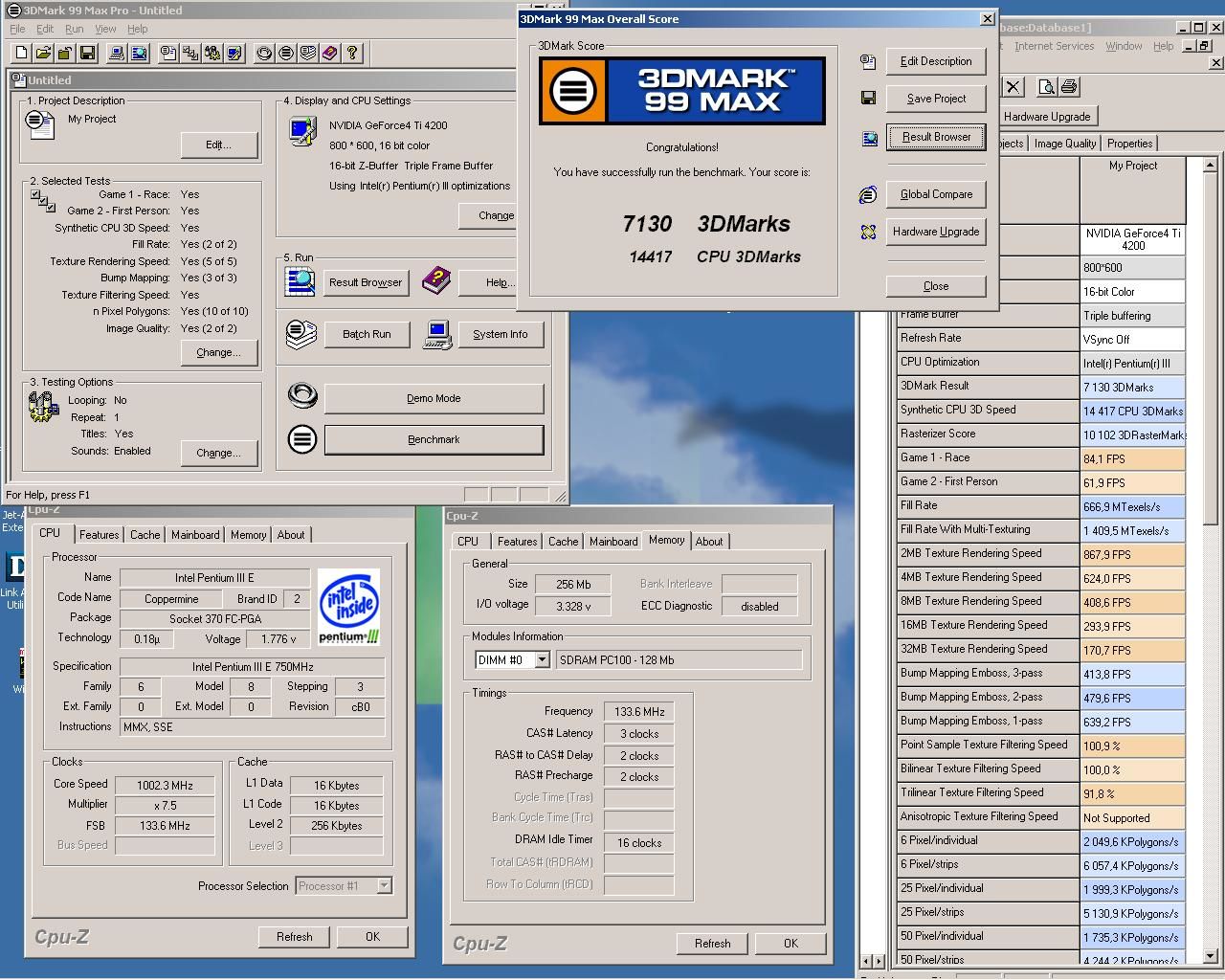Open the Internet Services menu in Result Browser
The height and width of the screenshot is (980, 1225).
[1054, 46]
